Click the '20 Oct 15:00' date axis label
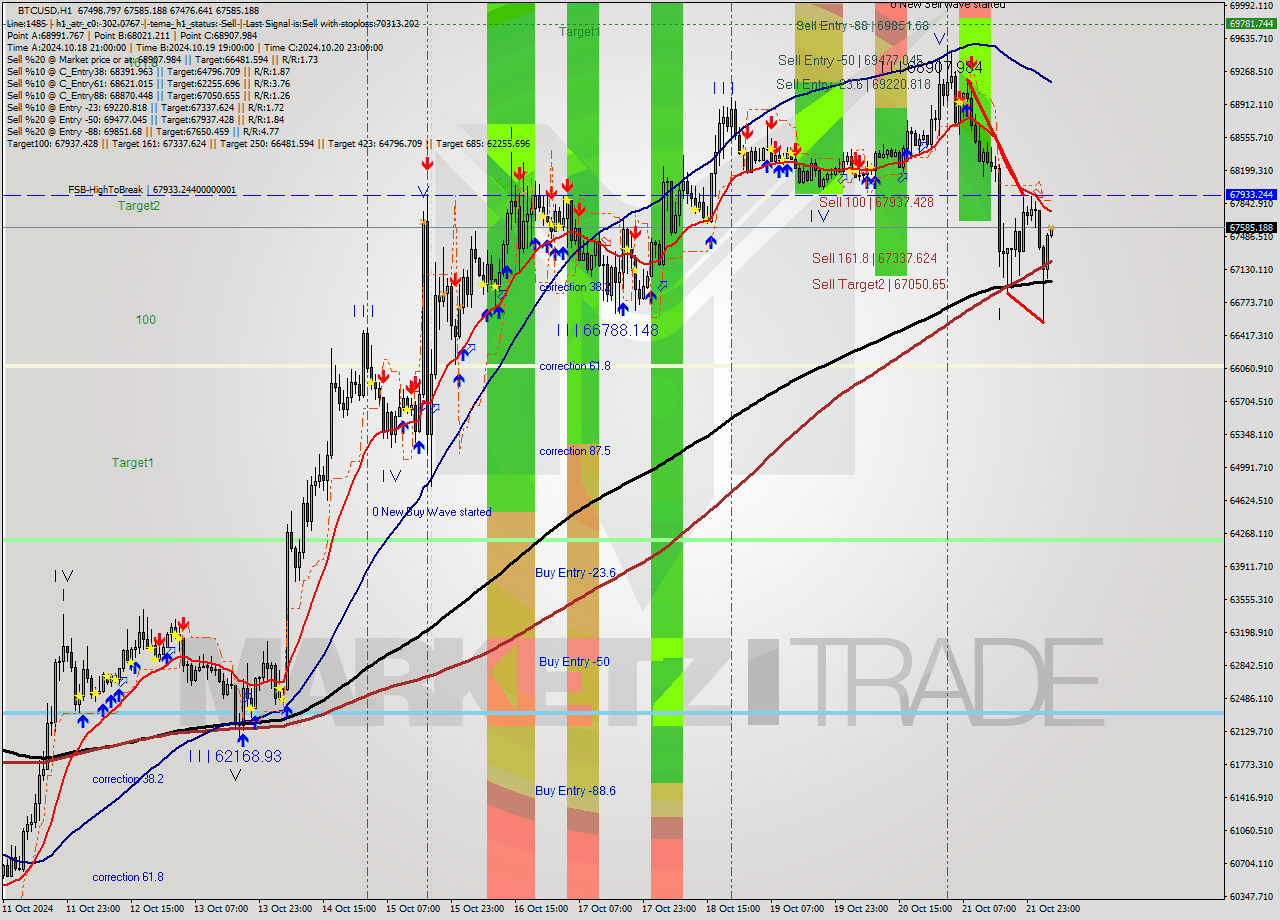The image size is (1280, 920). (924, 909)
